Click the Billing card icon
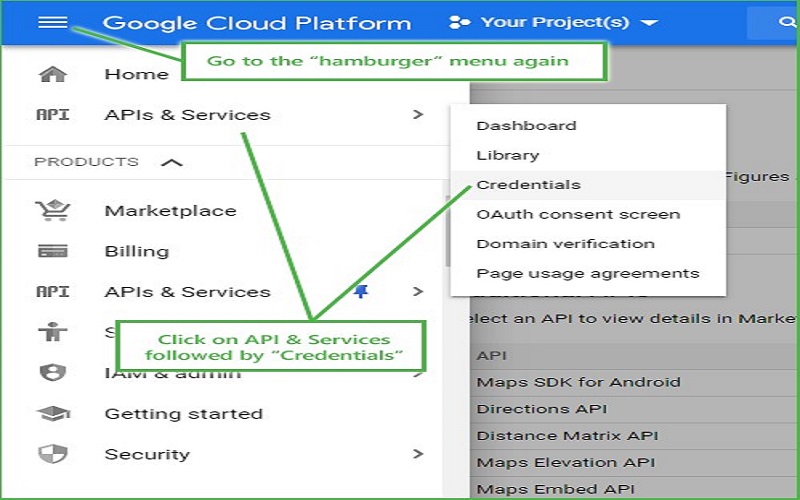Image resolution: width=800 pixels, height=500 pixels. [53, 251]
